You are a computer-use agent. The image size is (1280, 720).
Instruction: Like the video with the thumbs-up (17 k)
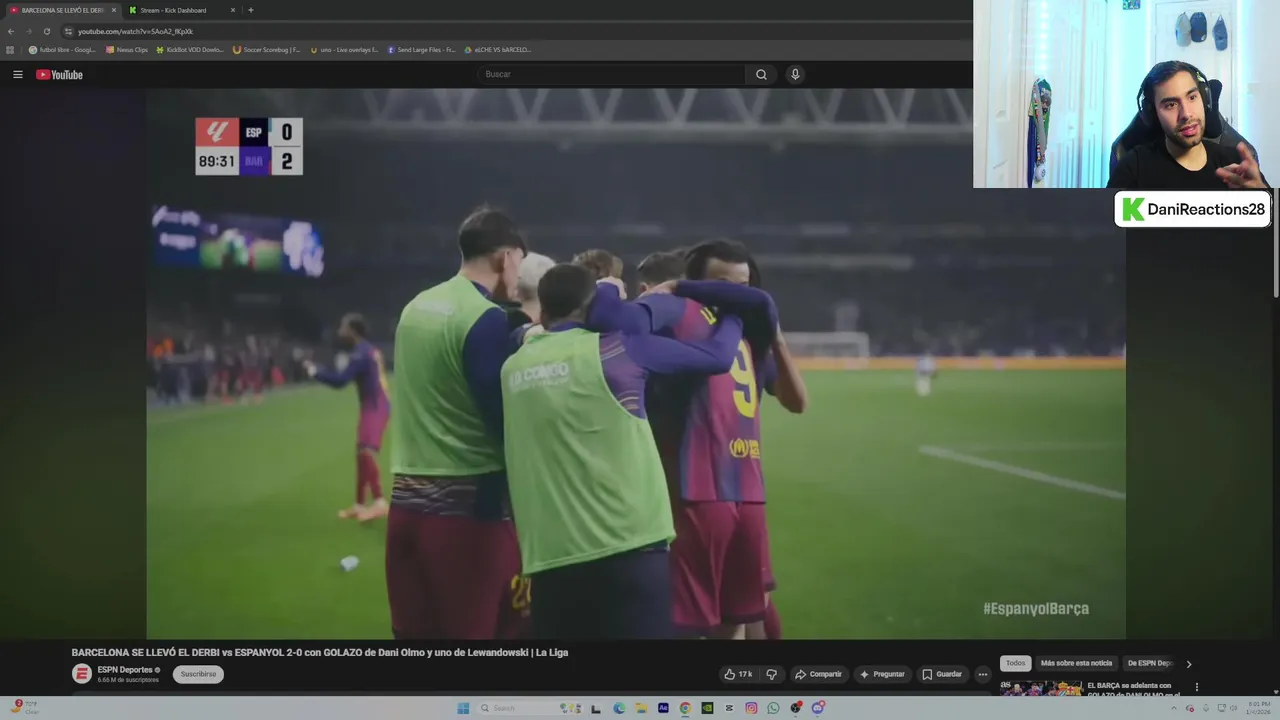[738, 674]
